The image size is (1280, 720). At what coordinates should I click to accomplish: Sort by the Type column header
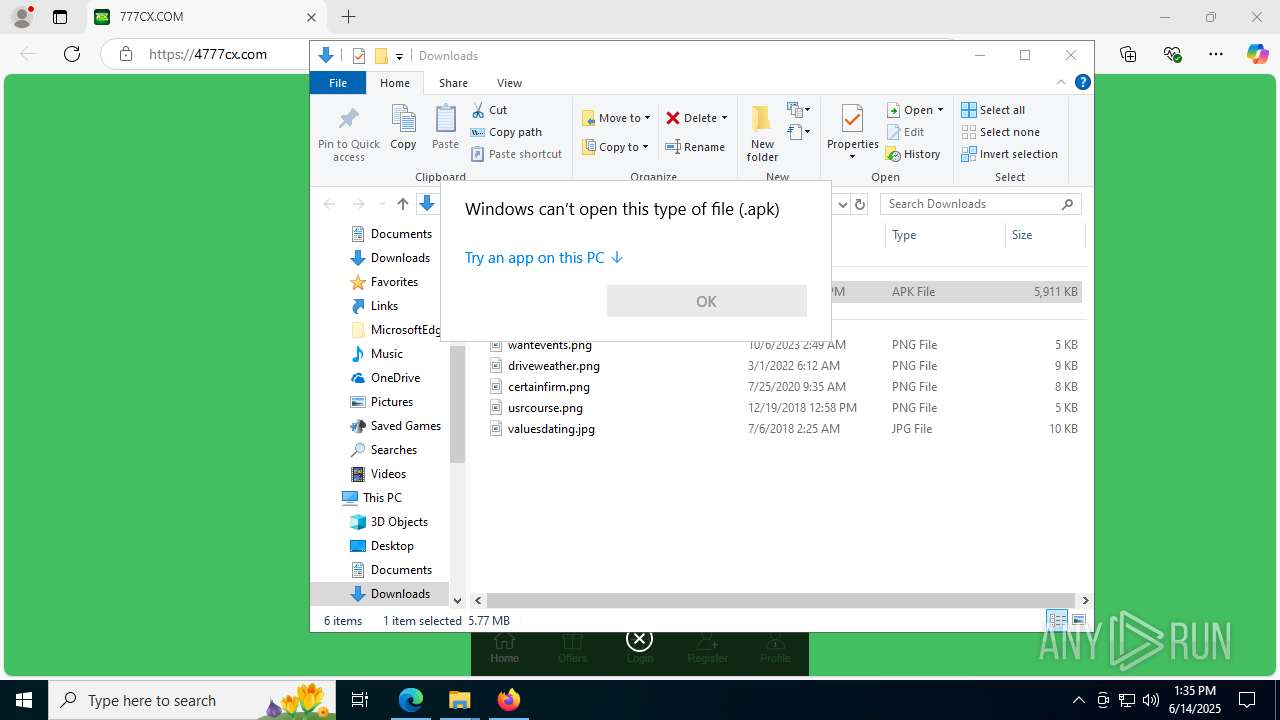[x=945, y=235]
